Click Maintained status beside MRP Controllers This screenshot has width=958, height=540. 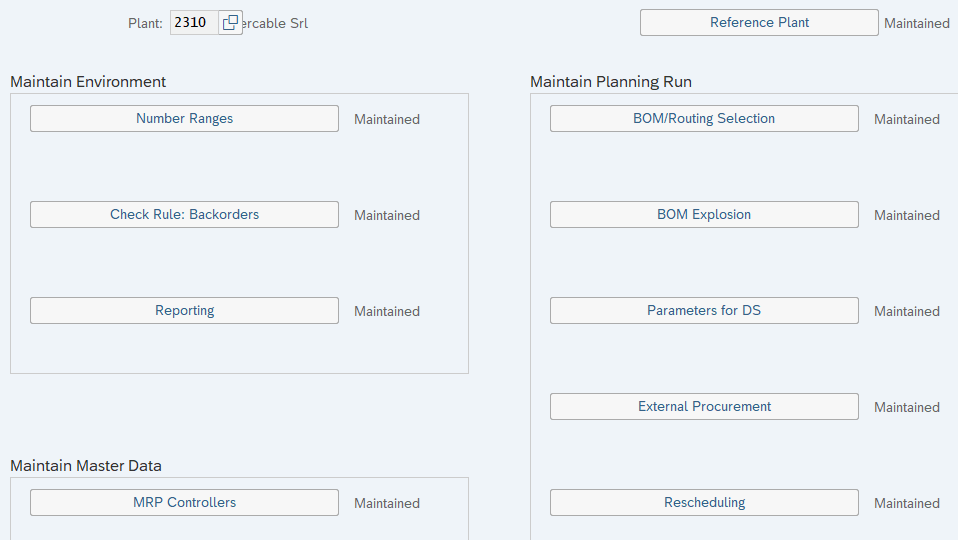click(x=387, y=504)
